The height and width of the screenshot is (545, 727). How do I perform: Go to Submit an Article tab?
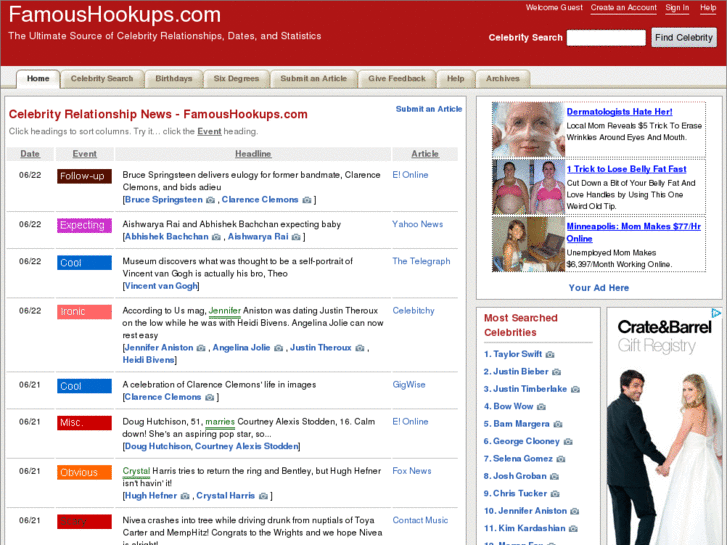point(313,79)
